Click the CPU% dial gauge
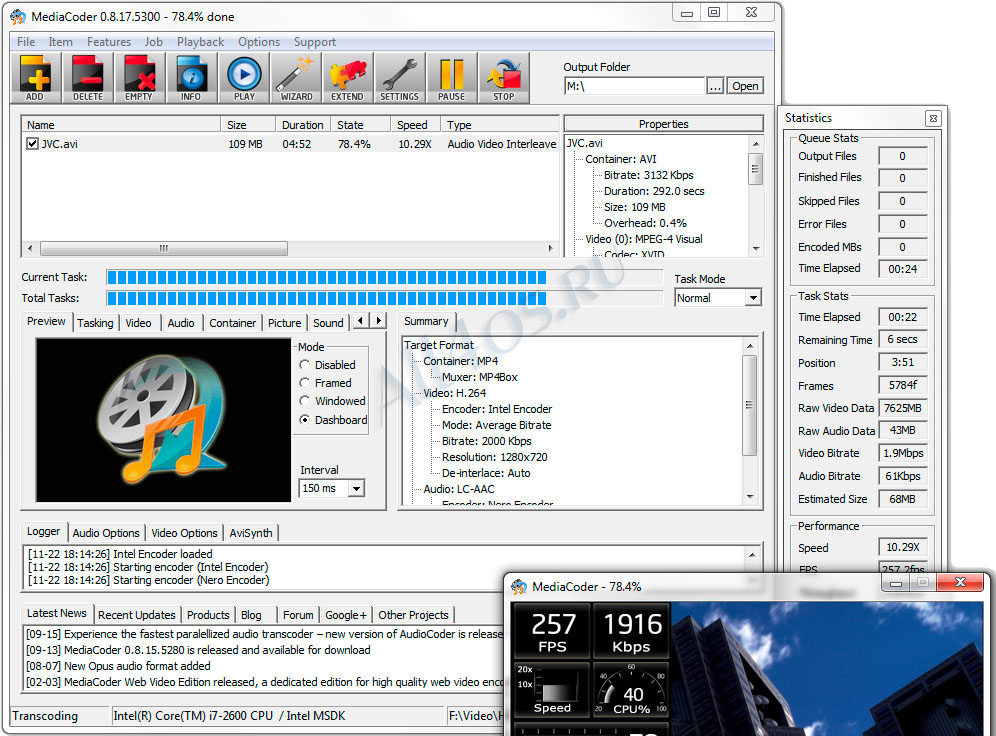 pos(631,690)
